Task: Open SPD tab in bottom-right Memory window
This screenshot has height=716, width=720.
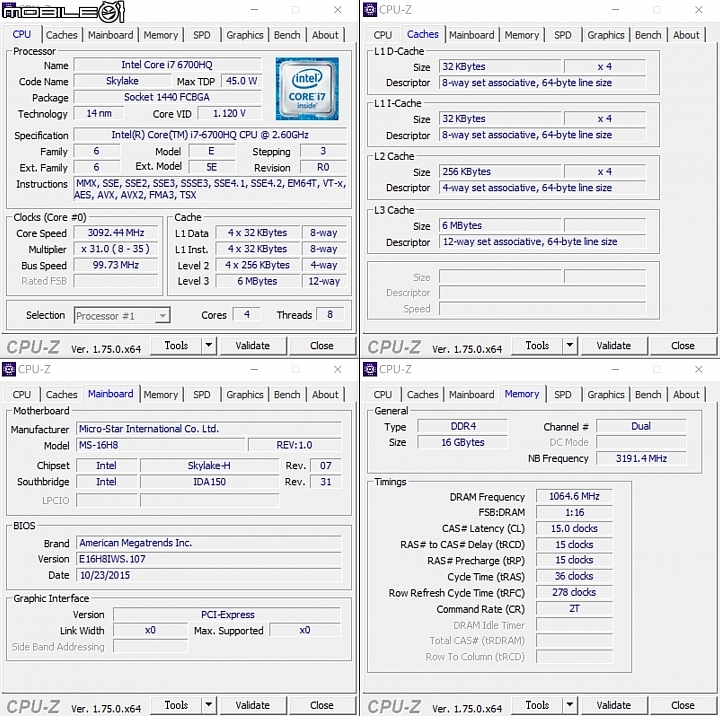Action: 562,395
